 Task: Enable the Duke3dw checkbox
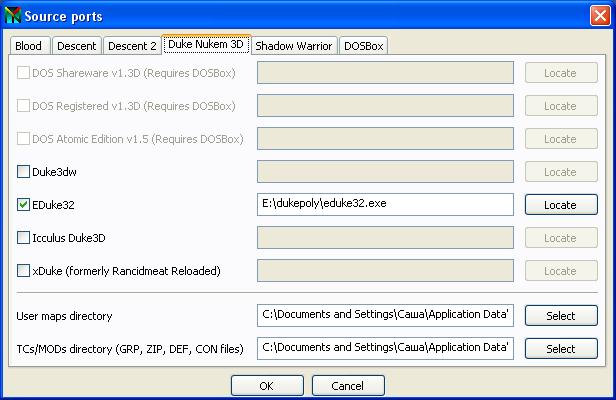click(23, 172)
